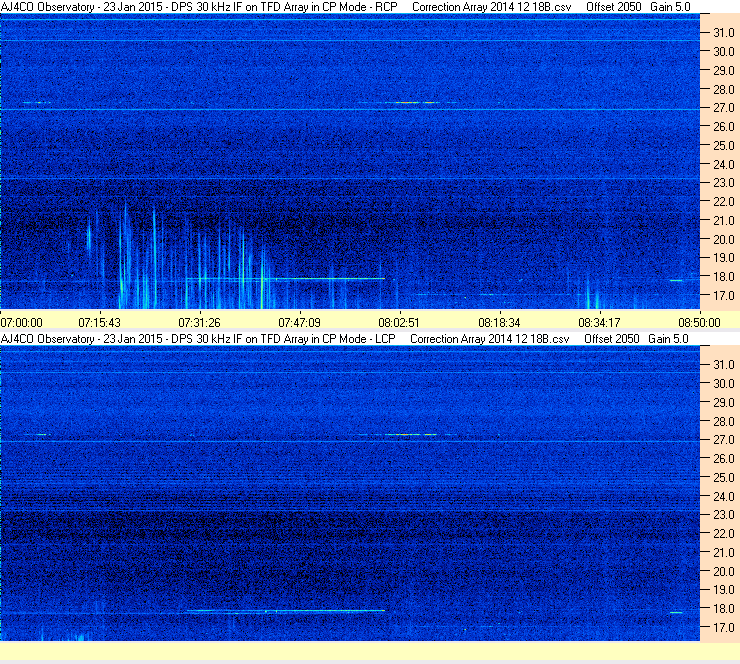The width and height of the screenshot is (740, 664).
Task: Click 17.0 on the RCP frequency axis
Action: pos(723,296)
